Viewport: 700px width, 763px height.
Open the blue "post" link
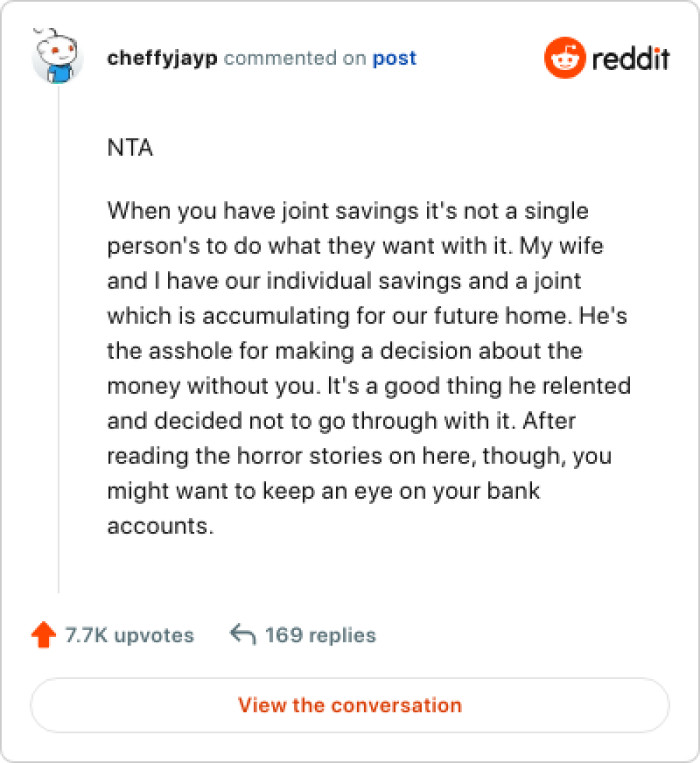pos(394,58)
